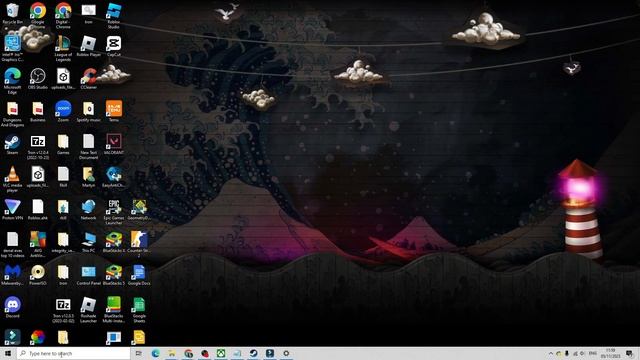Open File Explorer from the taskbar
This screenshot has height=360, width=640.
[x=171, y=353]
